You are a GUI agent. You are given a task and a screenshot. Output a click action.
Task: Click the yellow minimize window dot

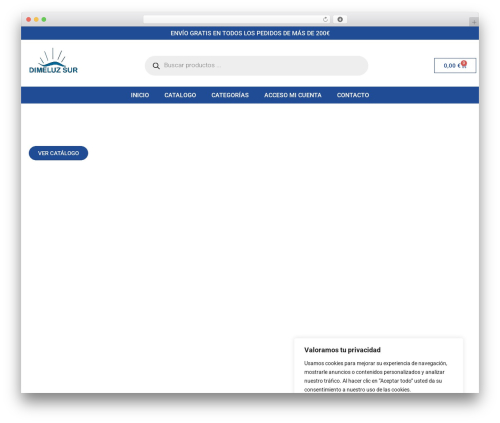click(x=36, y=20)
